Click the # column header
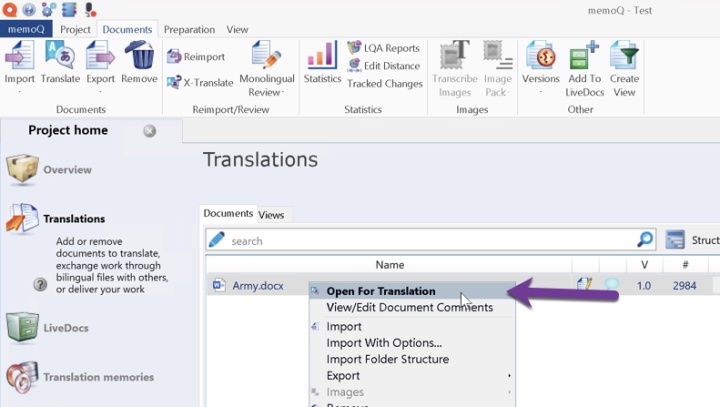Screen dimensions: 720x407 (x=685, y=265)
